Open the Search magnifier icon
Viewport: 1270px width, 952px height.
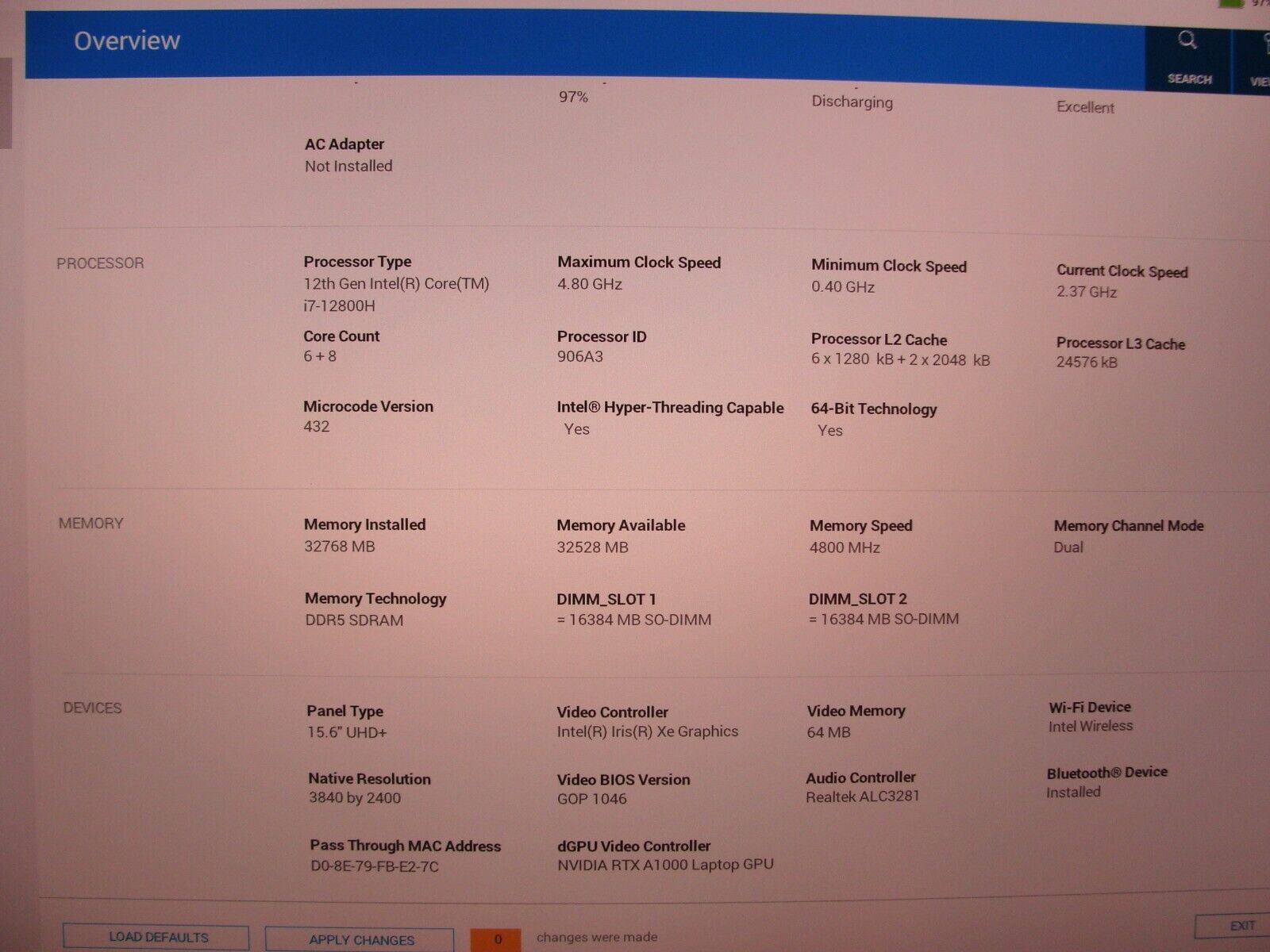click(1187, 40)
